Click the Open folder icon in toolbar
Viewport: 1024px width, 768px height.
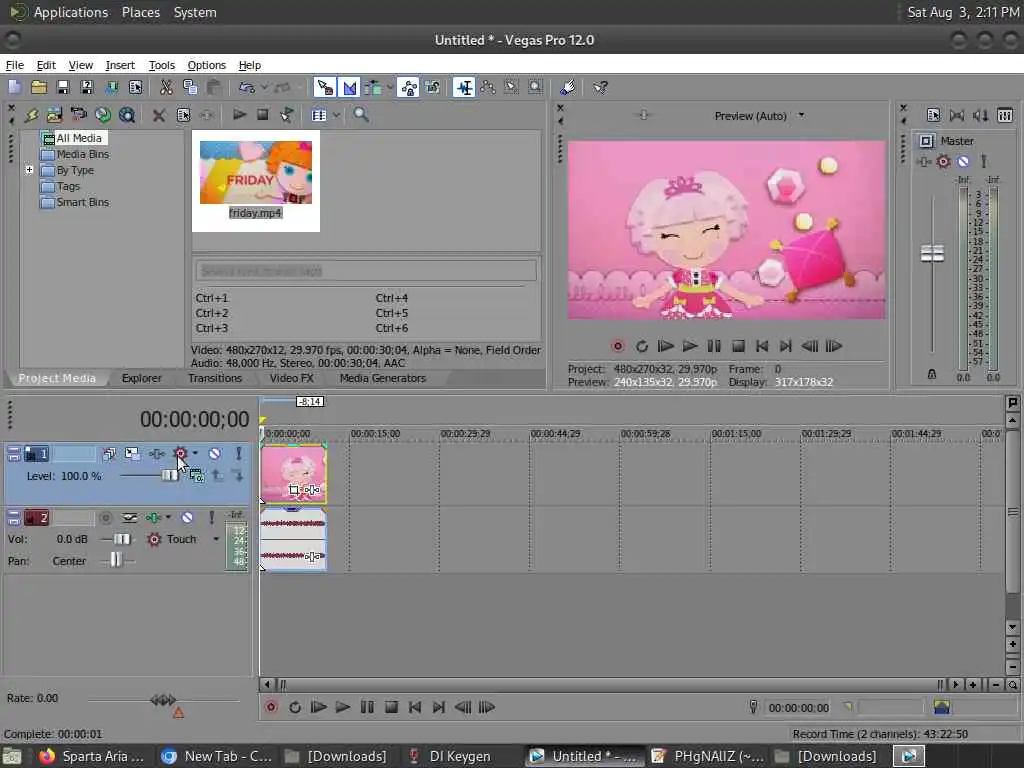click(x=39, y=87)
